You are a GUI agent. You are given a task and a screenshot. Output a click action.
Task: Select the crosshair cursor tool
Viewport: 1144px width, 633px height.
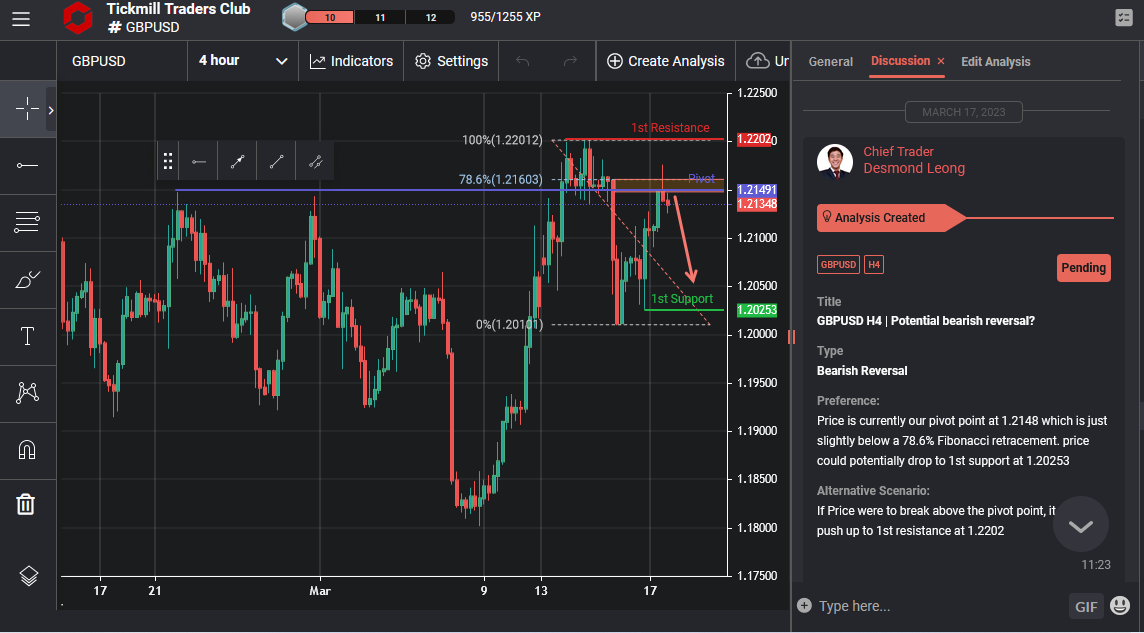pos(28,109)
